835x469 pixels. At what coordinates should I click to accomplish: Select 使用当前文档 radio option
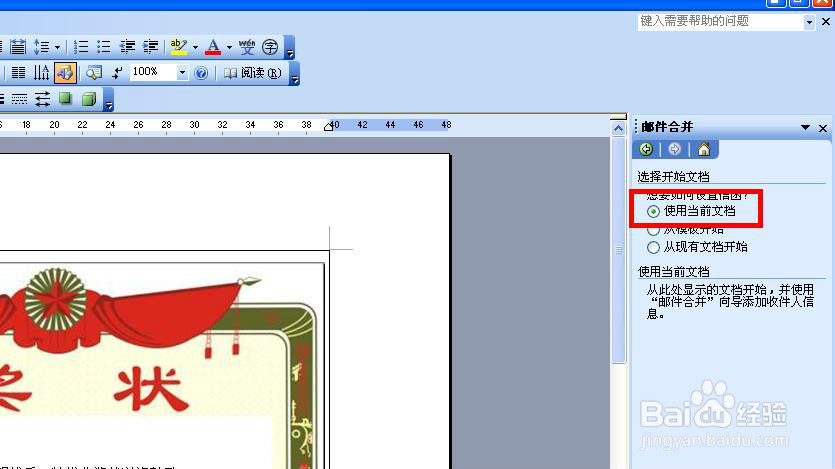click(x=653, y=212)
